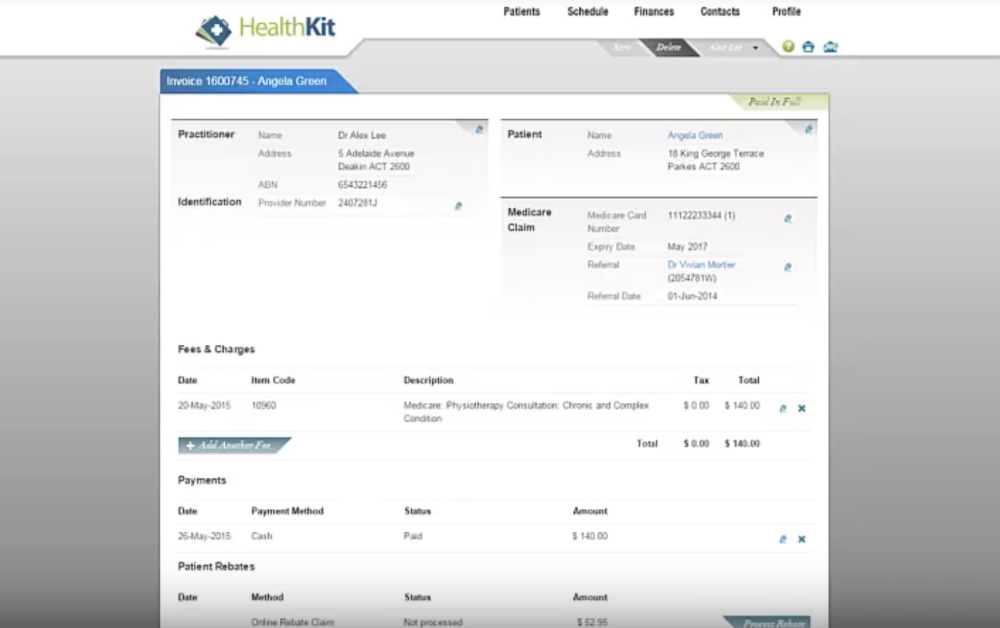Open the Alex Lee user dropdown
The width and height of the screenshot is (1000, 628).
(733, 47)
